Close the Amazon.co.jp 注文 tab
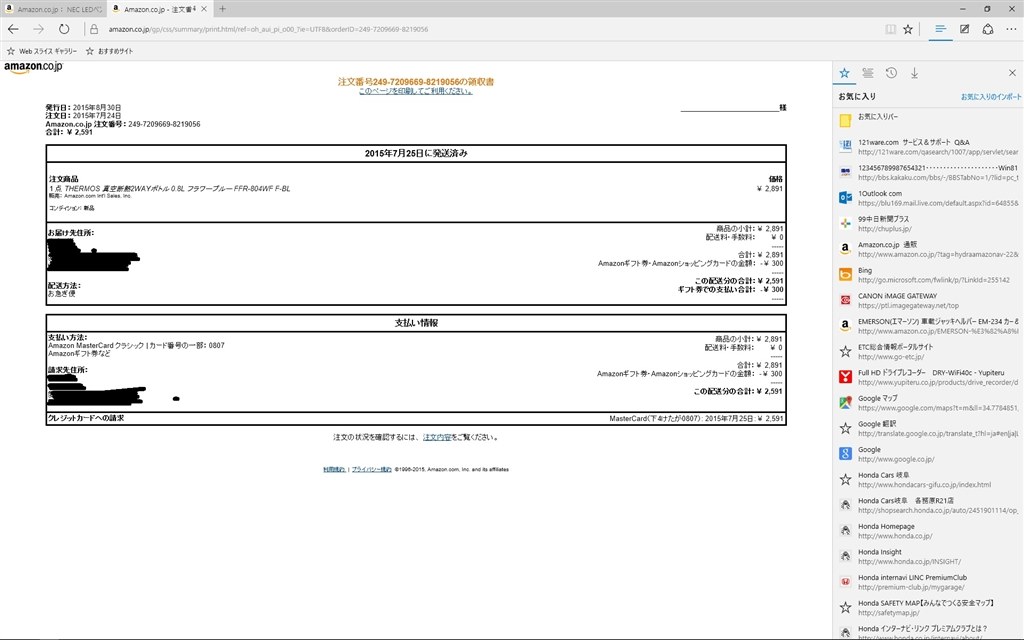 204,9
